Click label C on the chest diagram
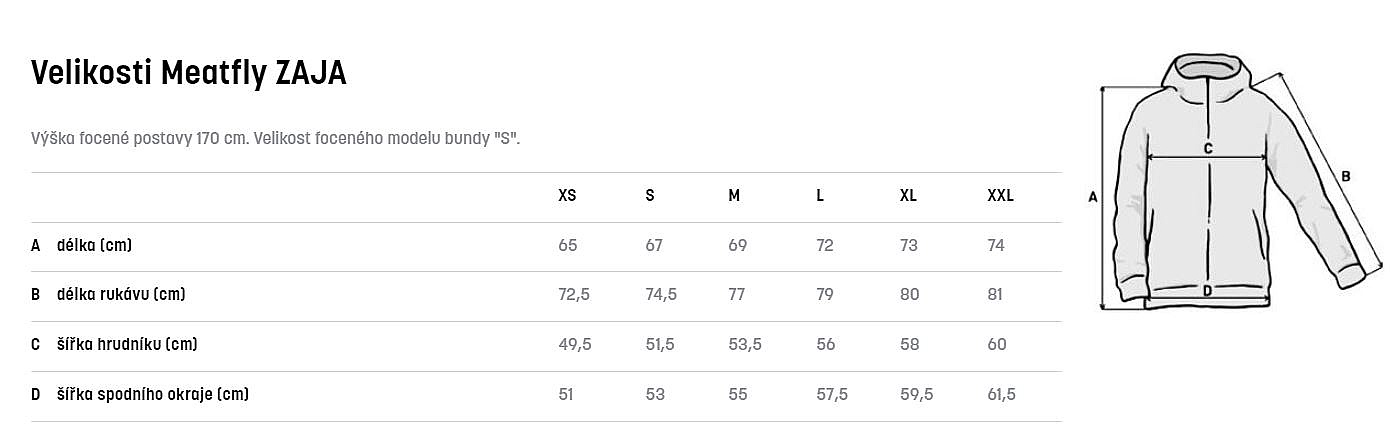Screen dimensions: 1391x436 pos(1208,148)
